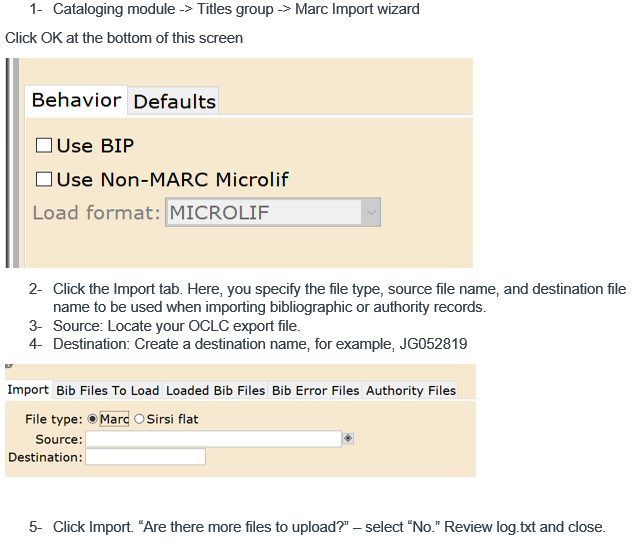The width and height of the screenshot is (644, 545).
Task: Open Bib Files To Load tab
Action: pyautogui.click(x=108, y=390)
